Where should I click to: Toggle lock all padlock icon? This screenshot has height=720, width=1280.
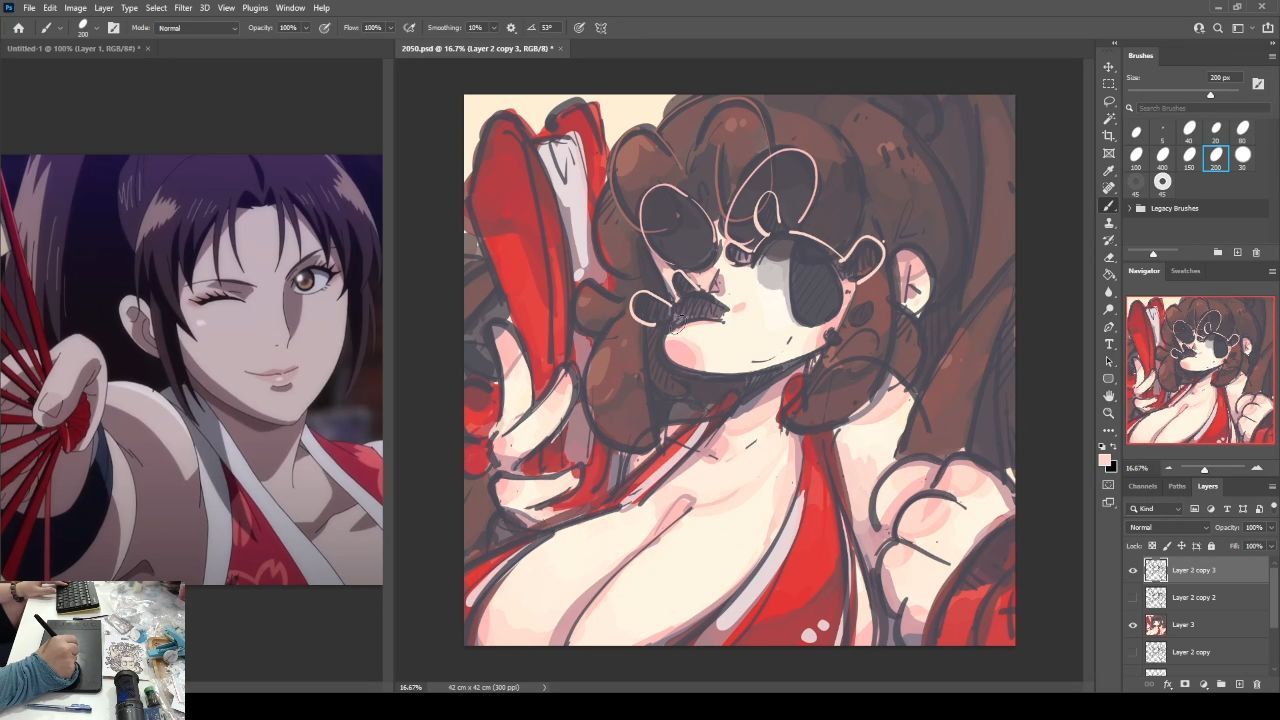pos(1211,546)
